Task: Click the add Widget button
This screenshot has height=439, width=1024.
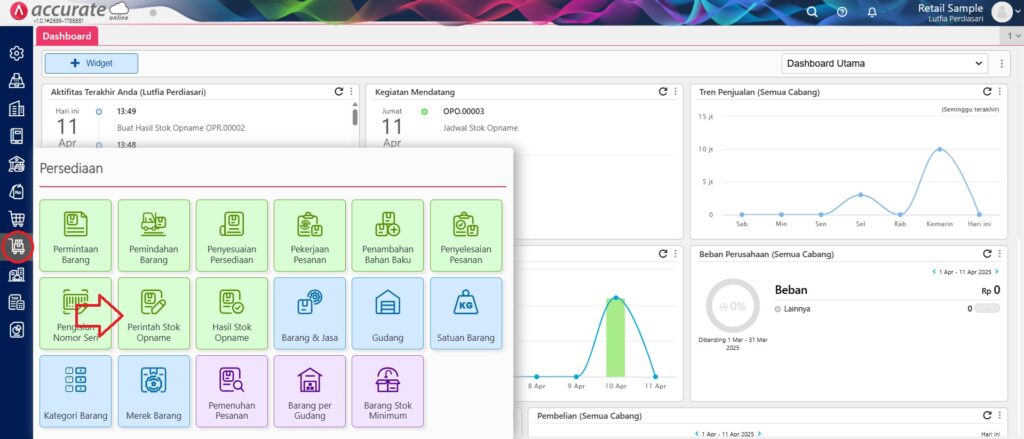Action: [x=91, y=63]
